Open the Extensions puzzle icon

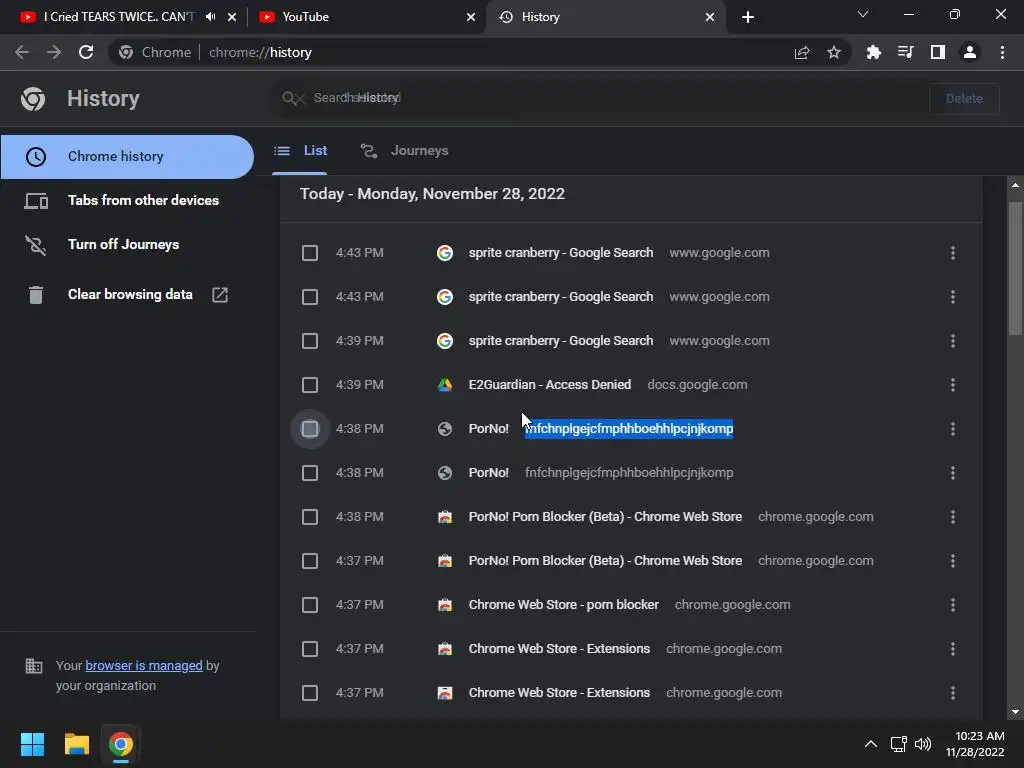point(873,52)
